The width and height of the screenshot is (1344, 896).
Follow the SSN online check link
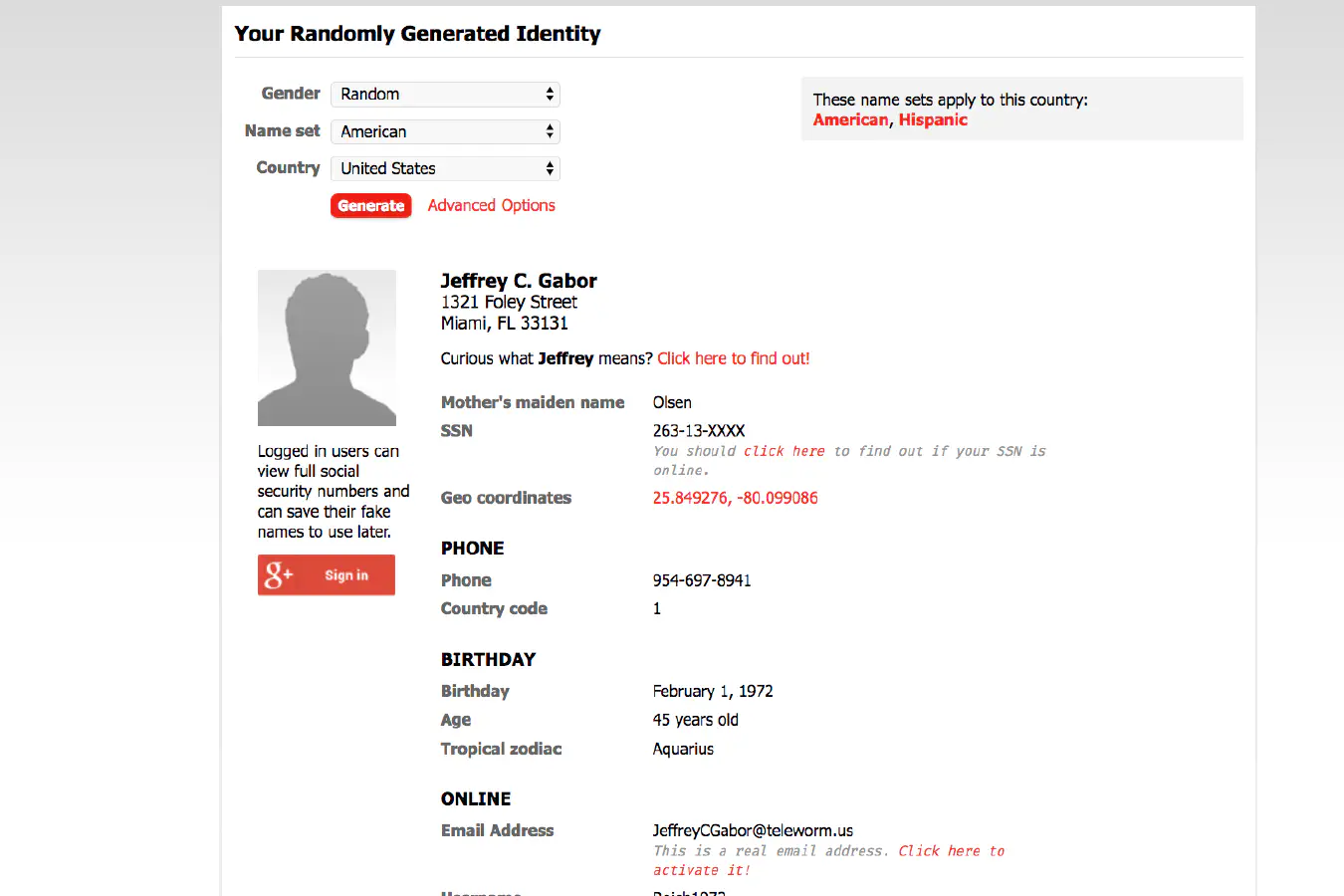pyautogui.click(x=784, y=451)
